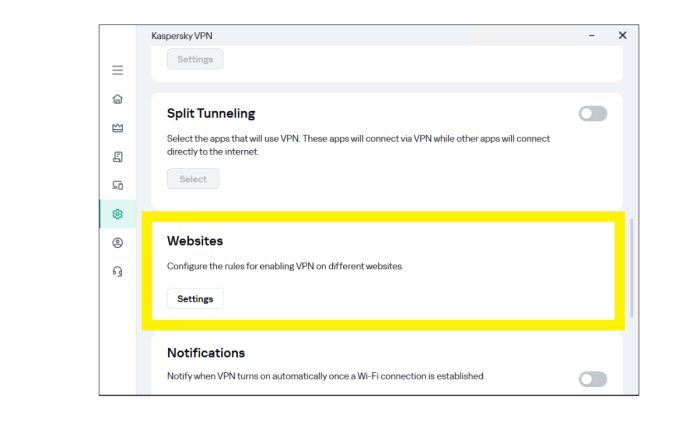The image size is (700, 436).
Task: Open the hamburger menu in the sidebar
Action: [x=118, y=70]
